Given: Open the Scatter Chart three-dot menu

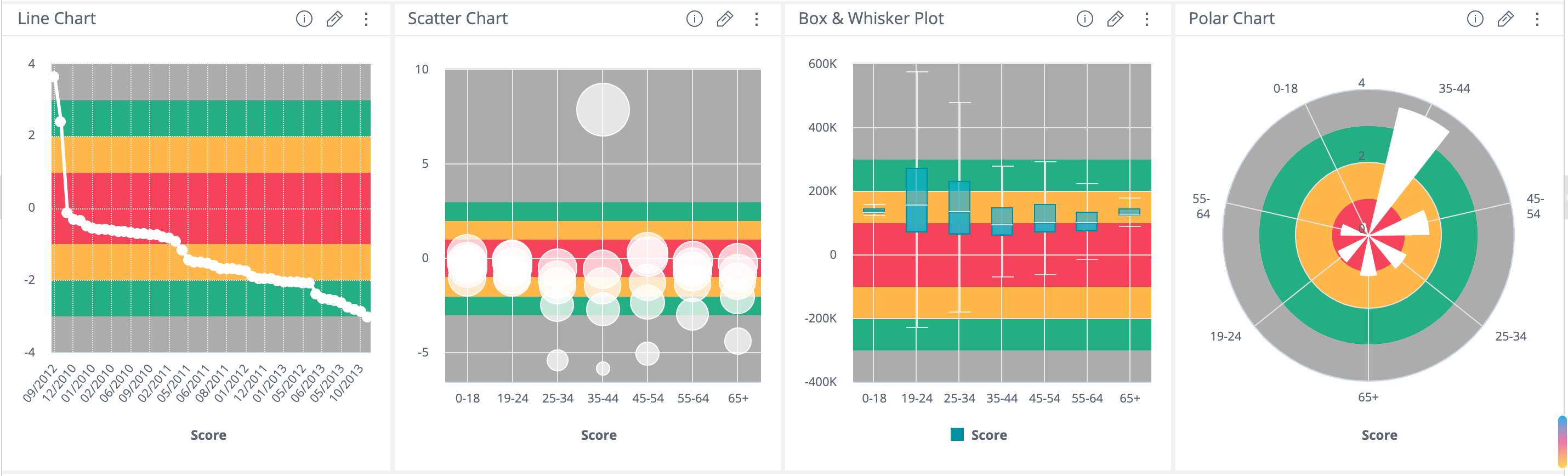Looking at the screenshot, I should [x=756, y=19].
